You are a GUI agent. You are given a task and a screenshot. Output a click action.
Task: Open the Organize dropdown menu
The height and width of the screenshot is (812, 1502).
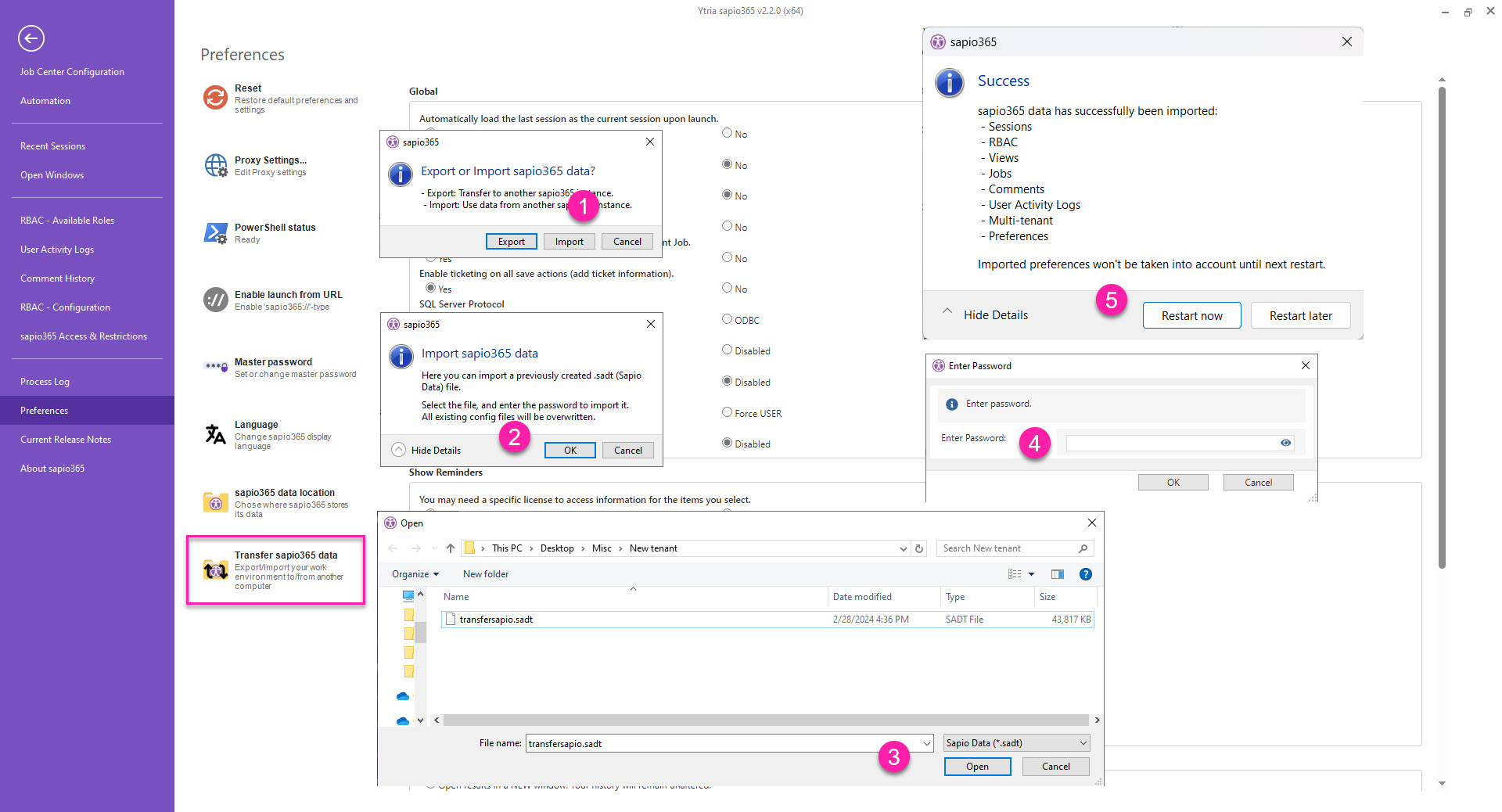pos(415,574)
